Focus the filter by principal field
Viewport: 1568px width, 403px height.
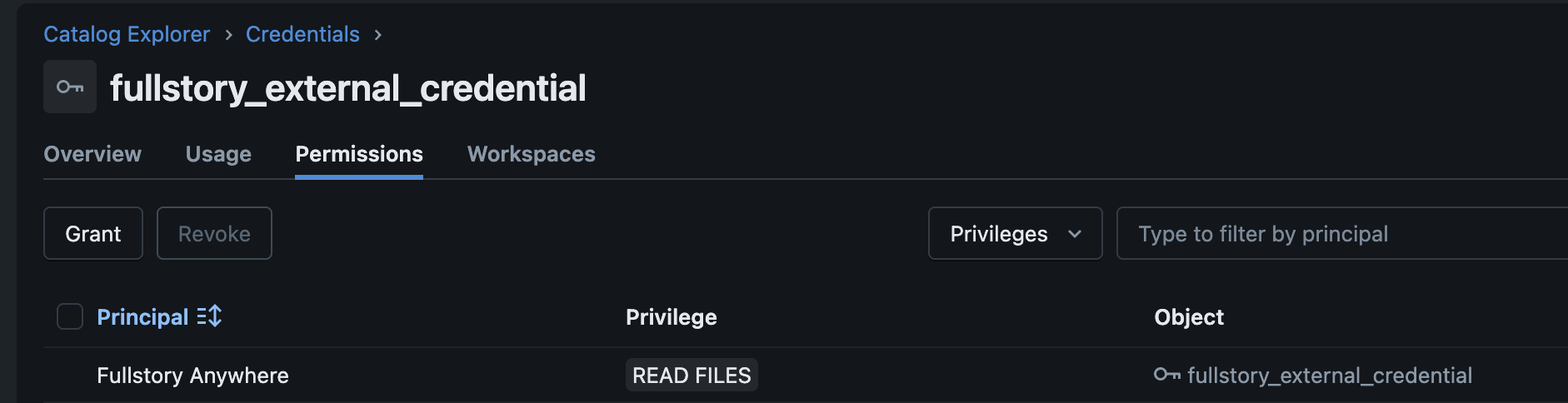(x=1341, y=234)
